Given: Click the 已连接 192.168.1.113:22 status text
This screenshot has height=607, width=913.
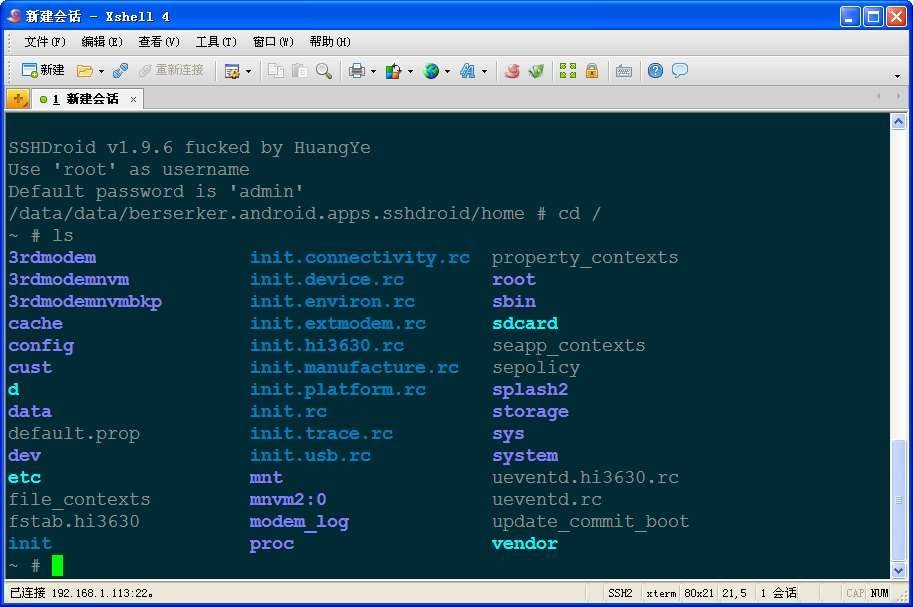Looking at the screenshot, I should (82, 593).
